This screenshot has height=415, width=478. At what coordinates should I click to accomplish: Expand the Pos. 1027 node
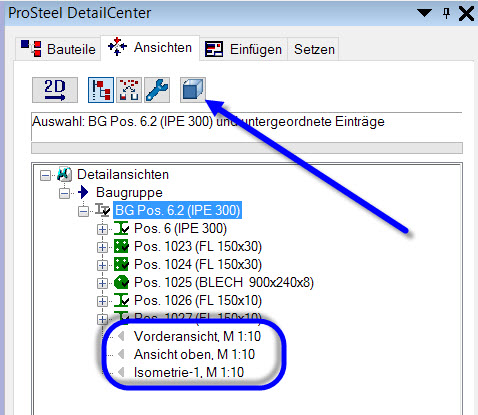point(102,319)
